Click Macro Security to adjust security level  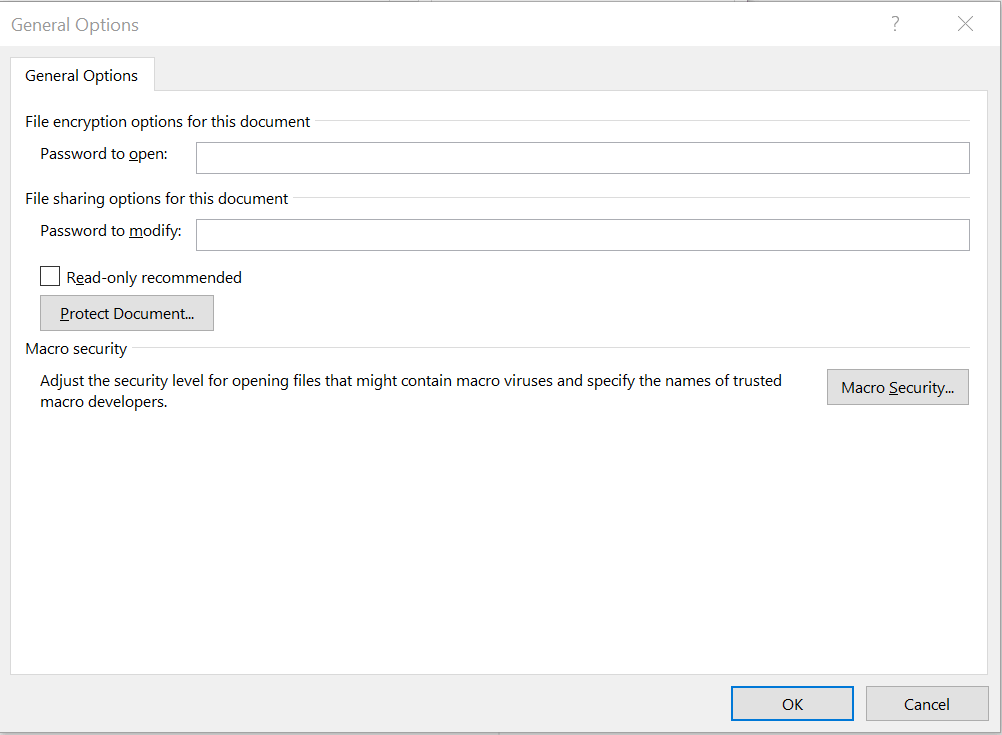point(897,387)
